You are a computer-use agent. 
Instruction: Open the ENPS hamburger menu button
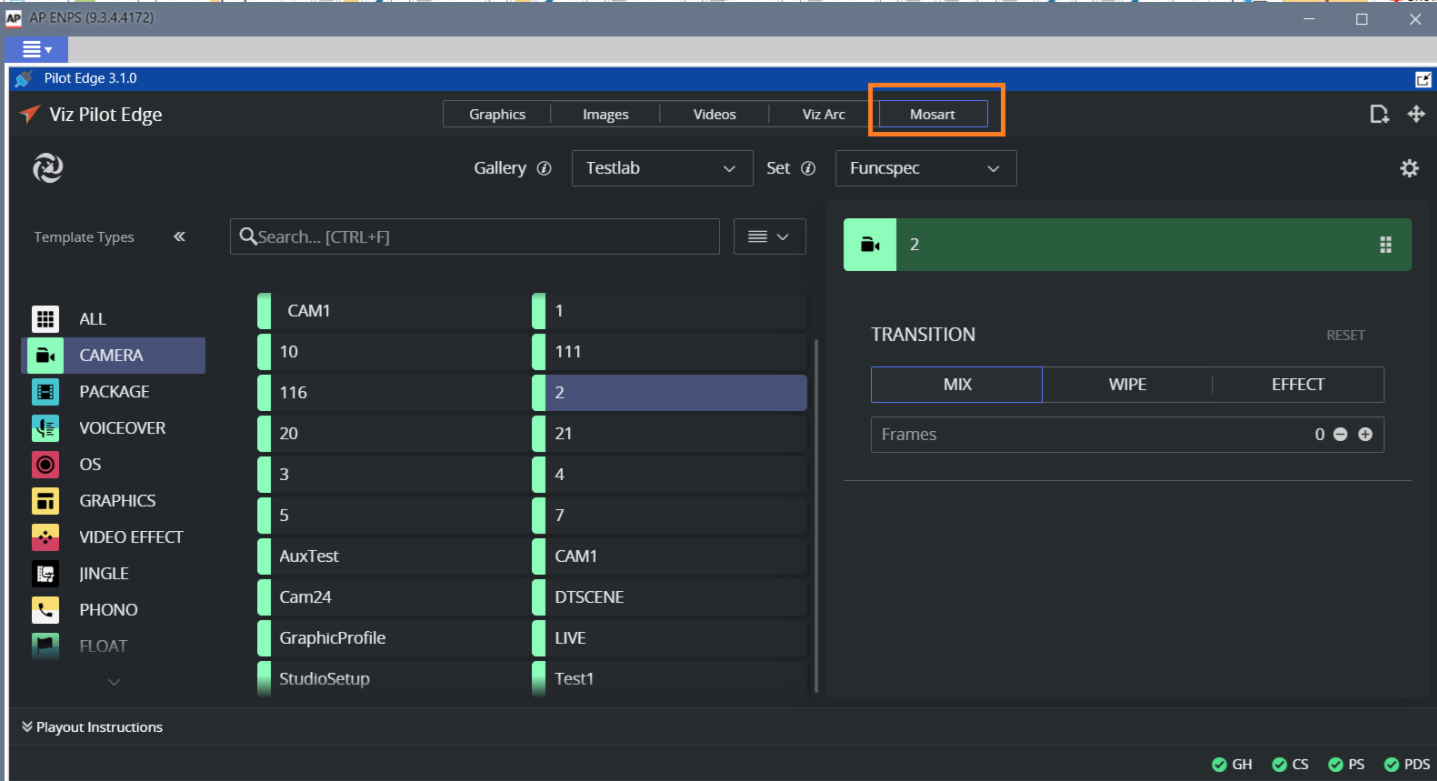[37, 49]
